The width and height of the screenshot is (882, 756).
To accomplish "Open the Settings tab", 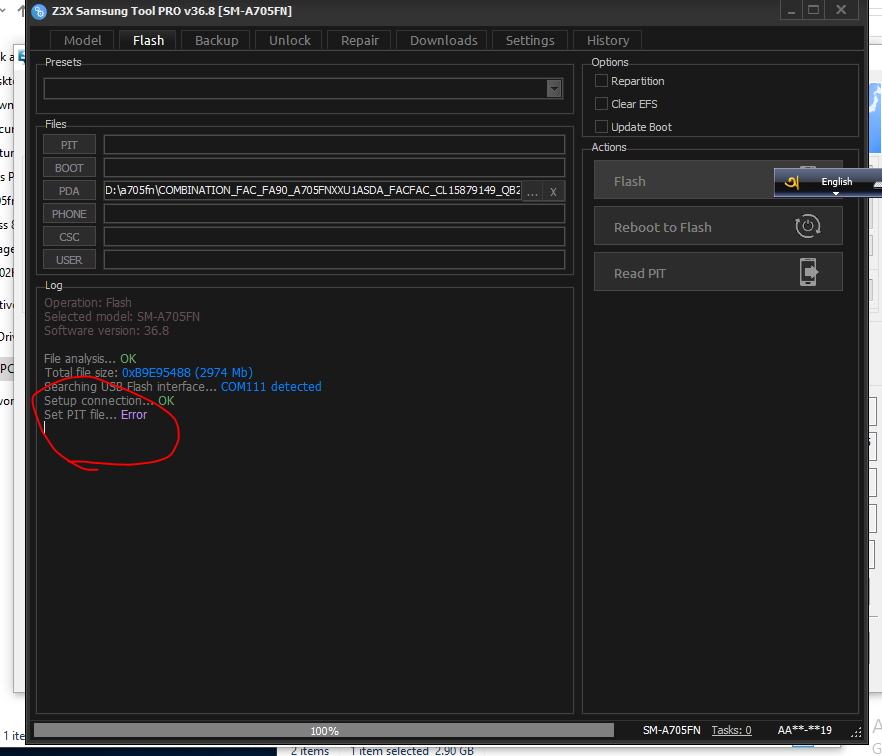I will click(530, 40).
